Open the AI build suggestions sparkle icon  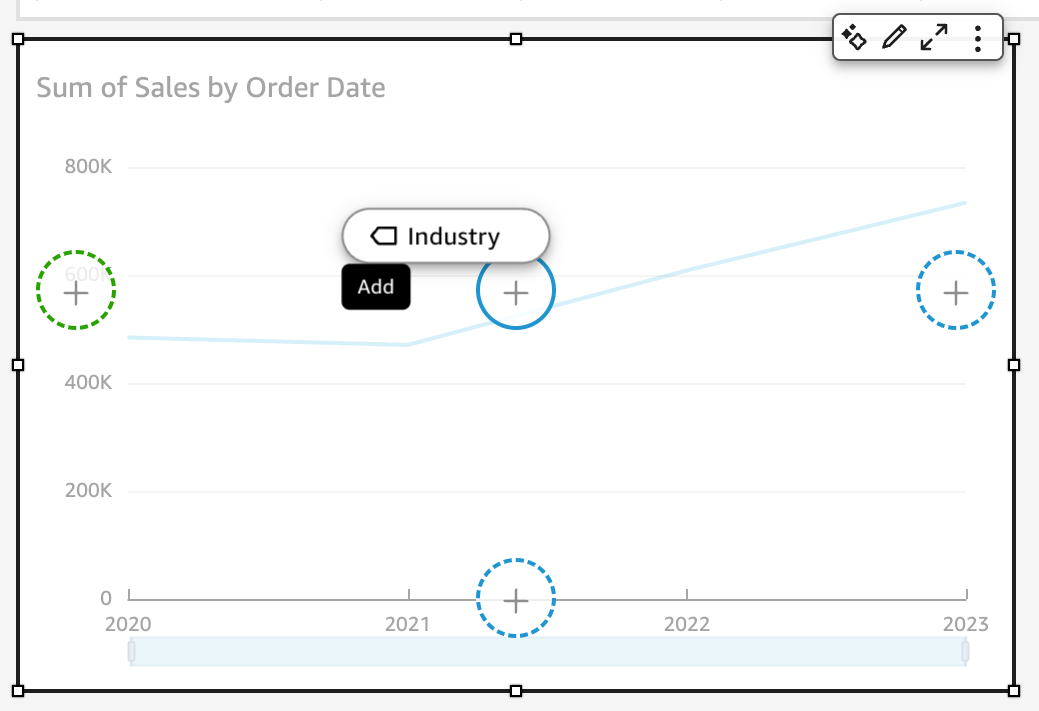click(x=855, y=37)
